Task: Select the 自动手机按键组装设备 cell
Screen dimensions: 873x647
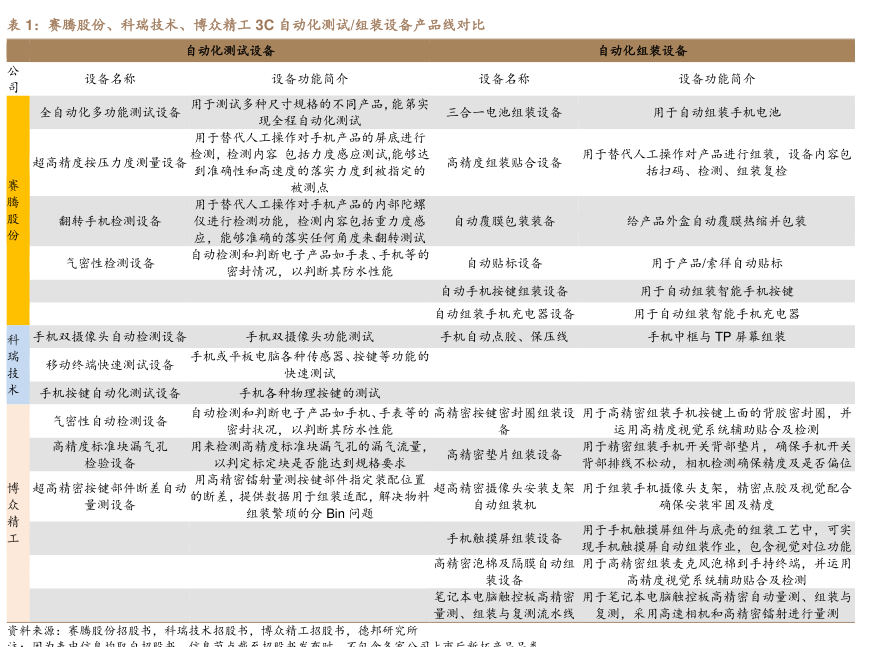Action: pos(504,291)
